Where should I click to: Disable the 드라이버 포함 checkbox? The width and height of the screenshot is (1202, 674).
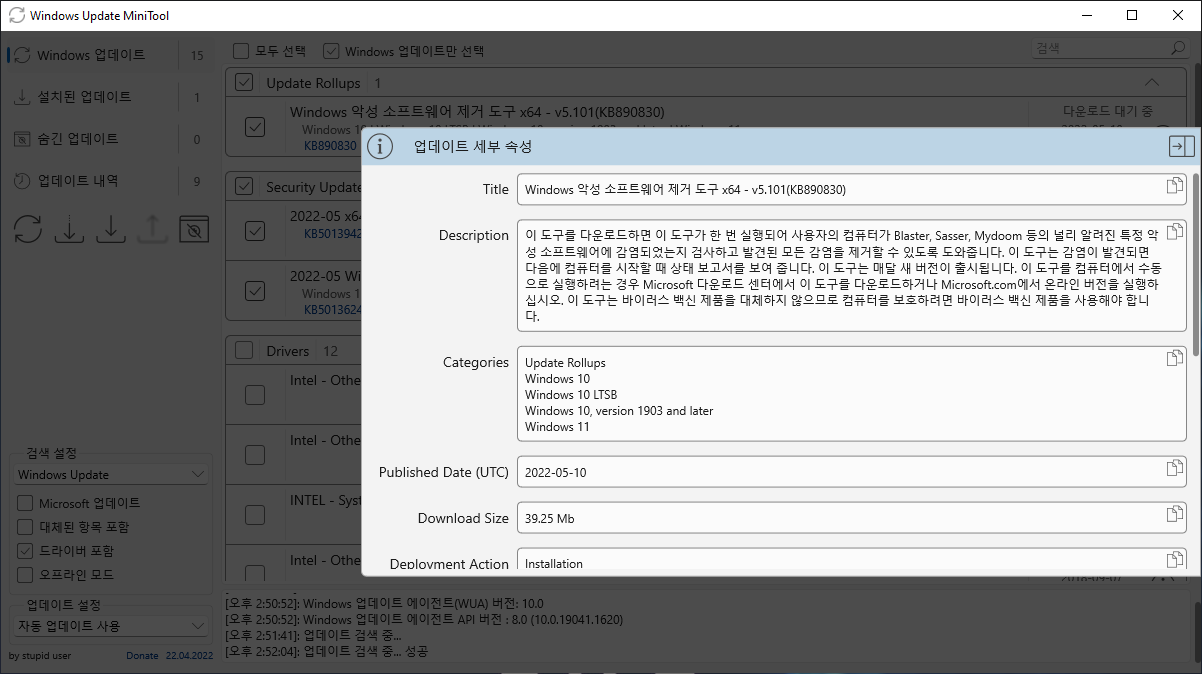coord(25,551)
